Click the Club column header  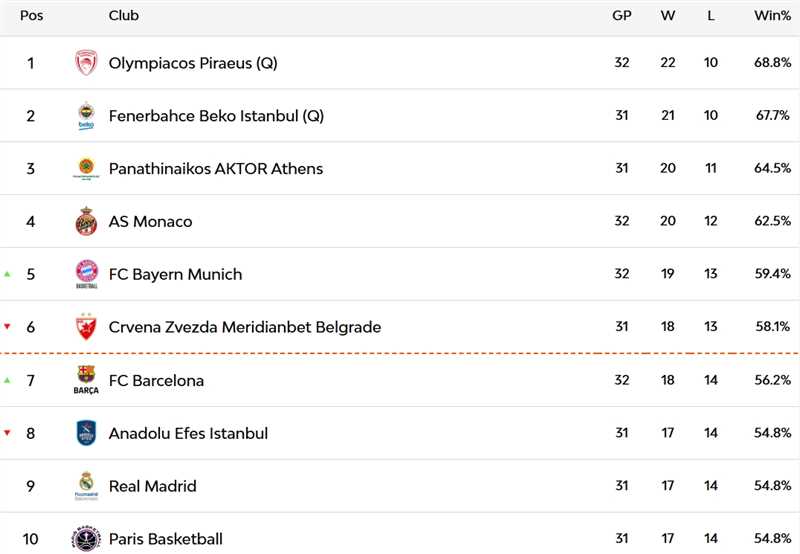coord(124,16)
